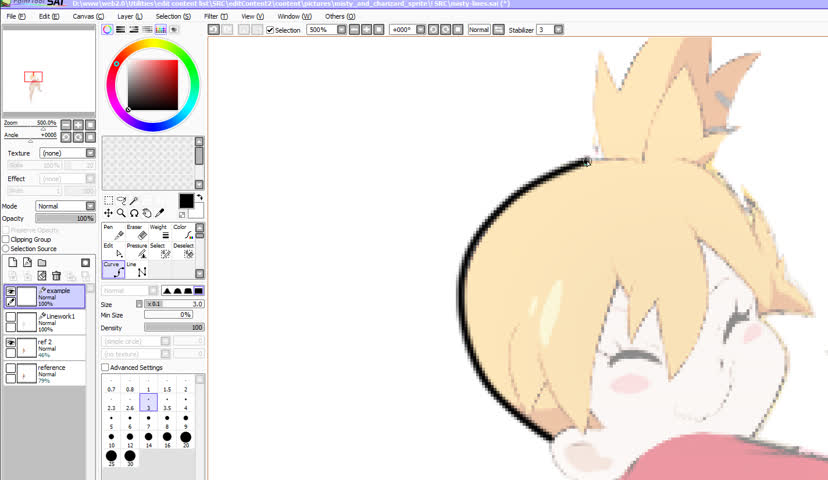The image size is (828, 480).
Task: Open the Filter menu
Action: pyautogui.click(x=211, y=17)
